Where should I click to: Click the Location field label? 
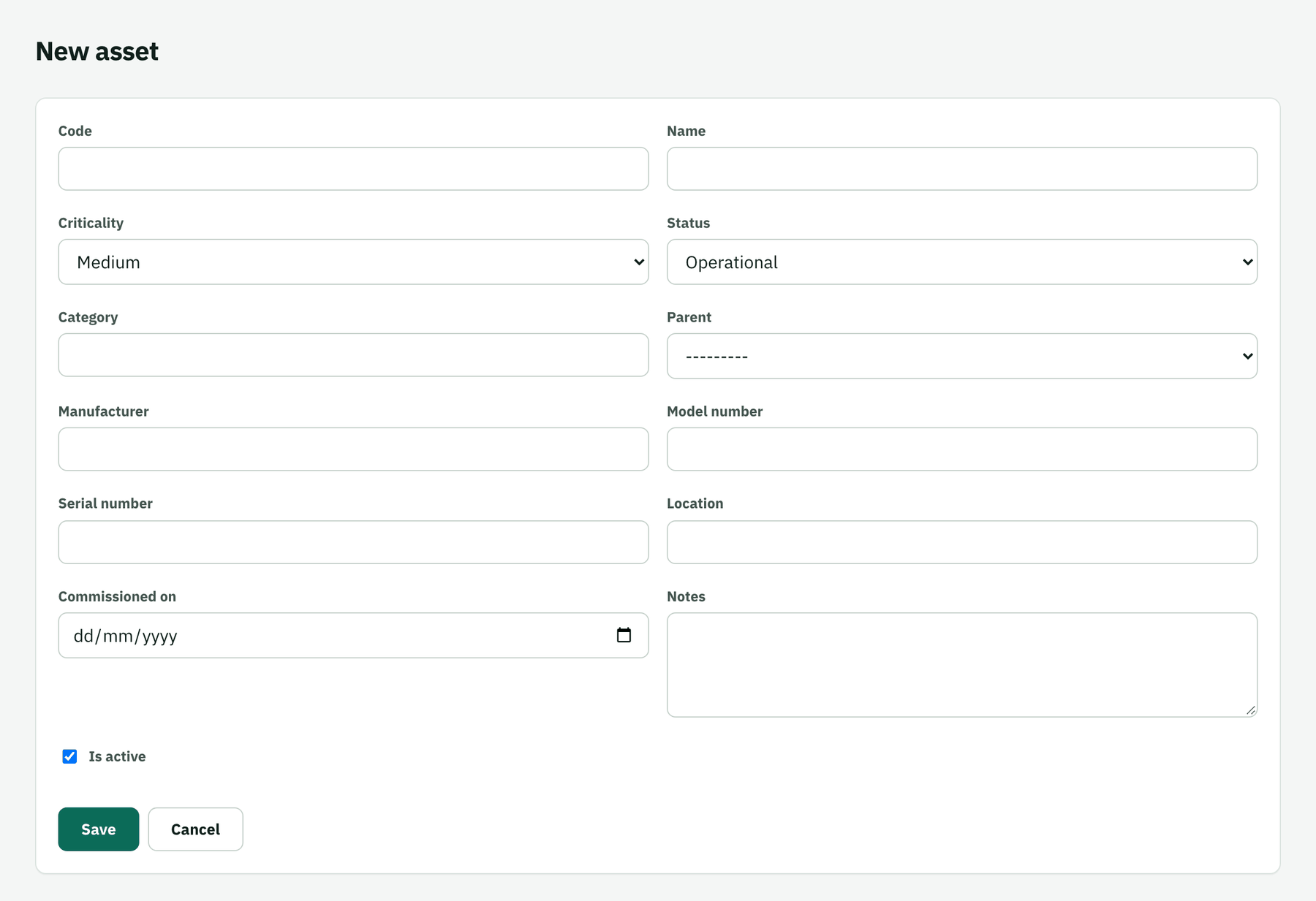click(695, 503)
